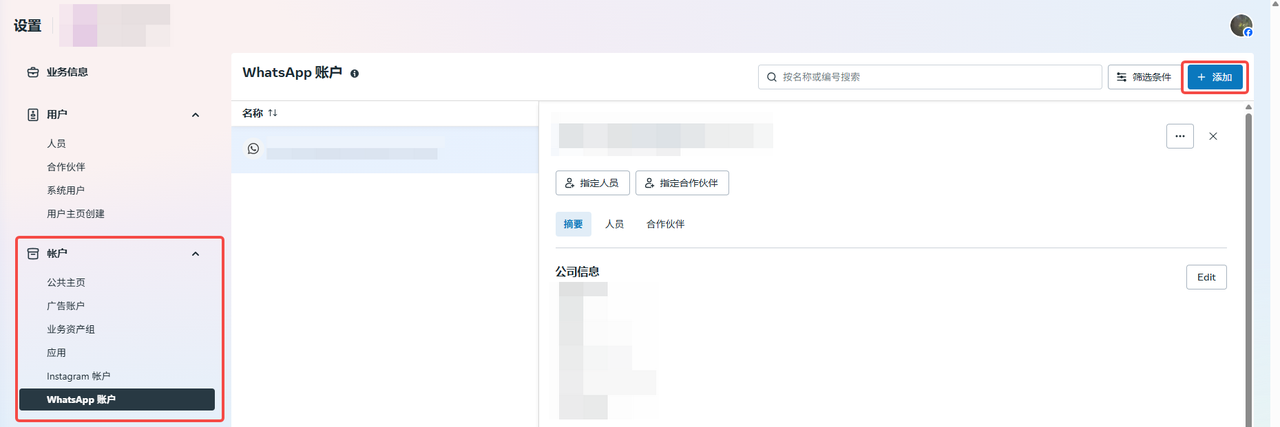
Task: Collapse the 帐户 section chevron
Action: pos(195,254)
